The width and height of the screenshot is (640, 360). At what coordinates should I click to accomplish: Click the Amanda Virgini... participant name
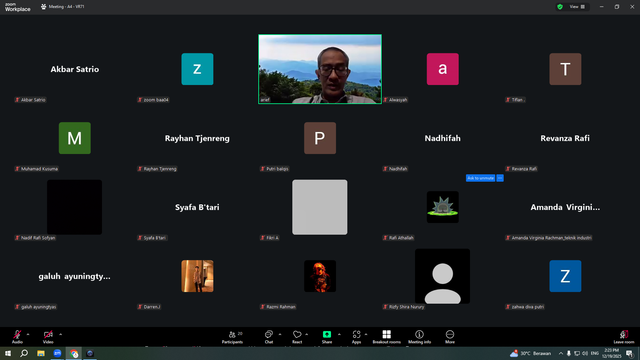click(x=565, y=207)
